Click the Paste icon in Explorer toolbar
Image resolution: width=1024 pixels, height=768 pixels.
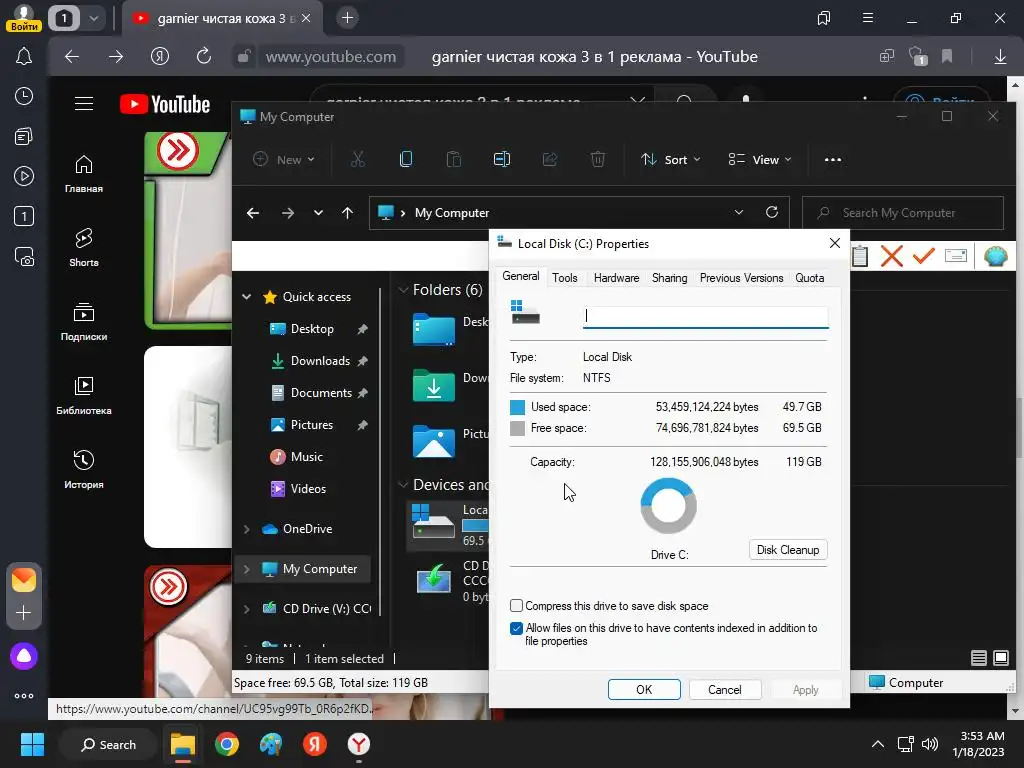453,159
